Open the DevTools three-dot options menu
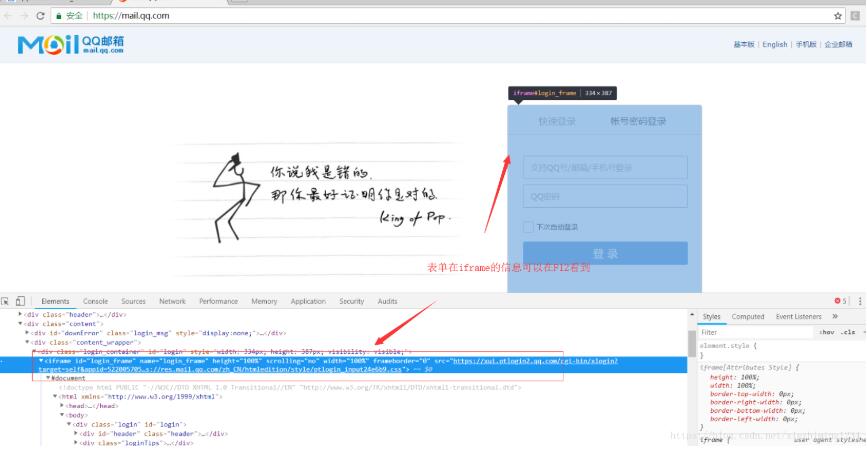Image resolution: width=867 pixels, height=463 pixels. [x=859, y=301]
